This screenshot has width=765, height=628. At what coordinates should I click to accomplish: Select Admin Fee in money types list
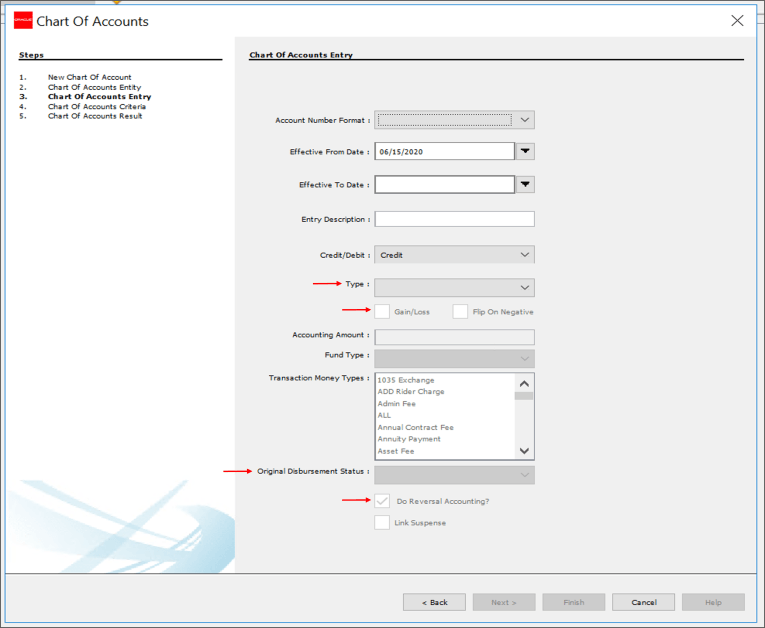pos(397,404)
